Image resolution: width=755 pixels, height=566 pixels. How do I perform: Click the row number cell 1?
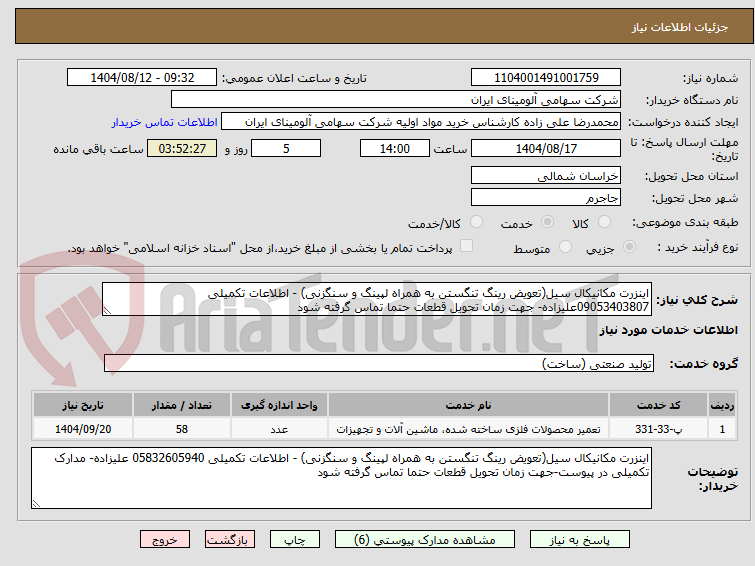(722, 429)
